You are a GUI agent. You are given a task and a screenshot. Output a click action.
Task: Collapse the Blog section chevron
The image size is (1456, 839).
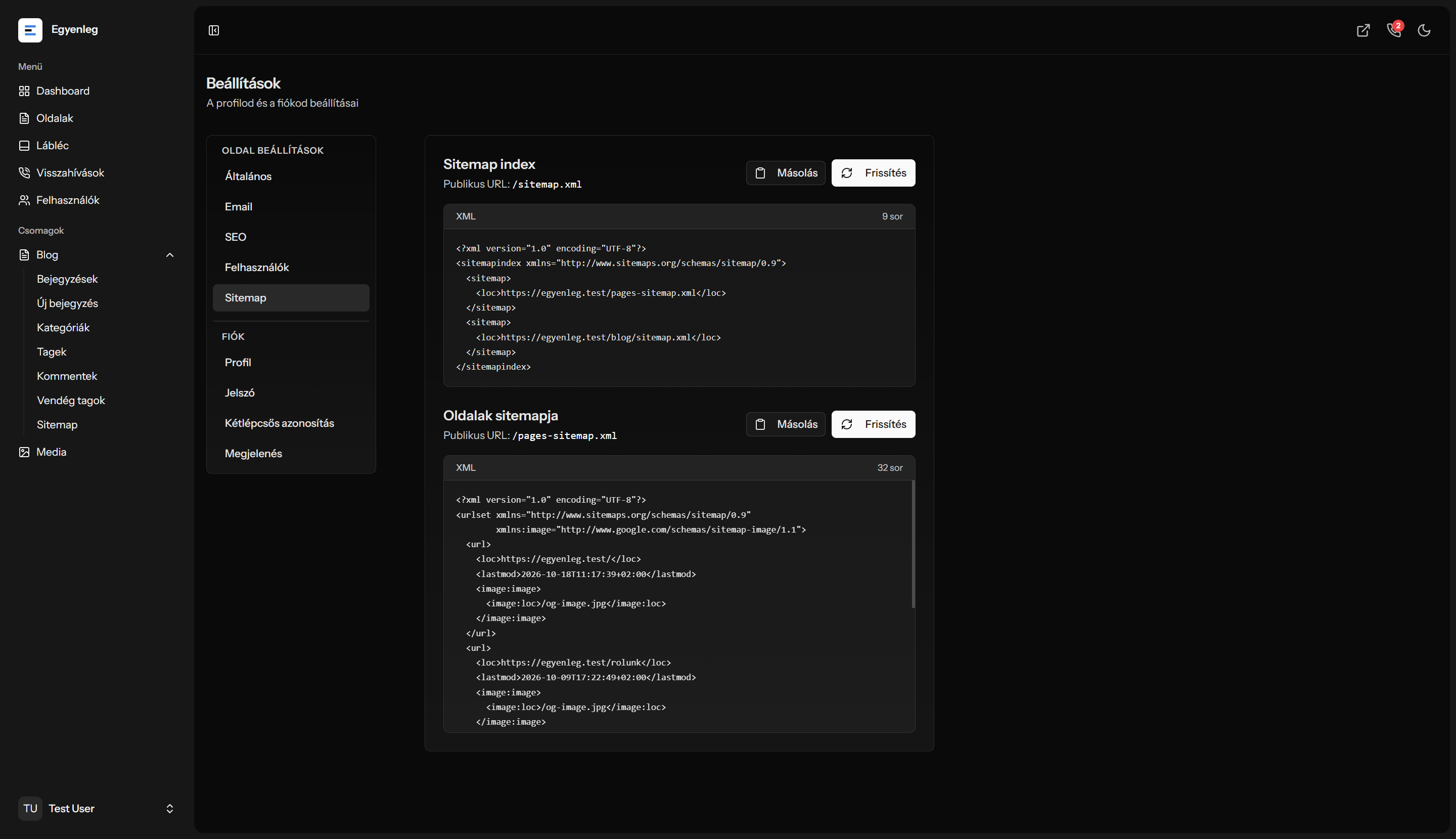coord(170,255)
